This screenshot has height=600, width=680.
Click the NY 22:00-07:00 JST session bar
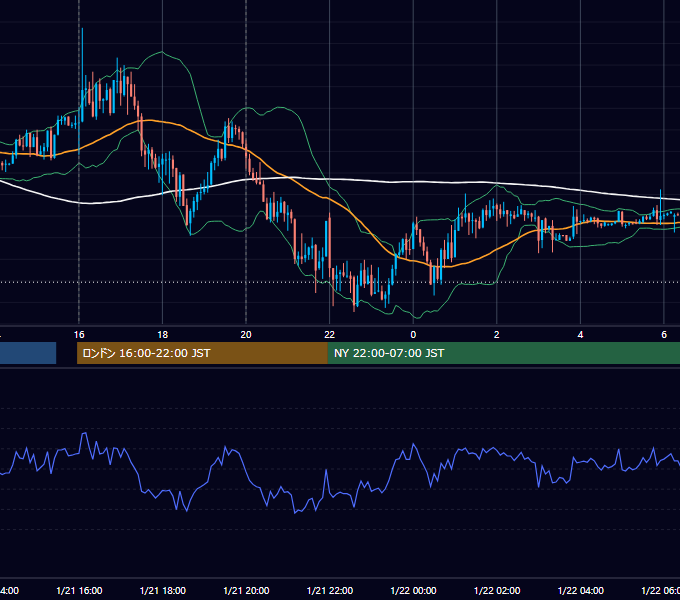coord(503,353)
